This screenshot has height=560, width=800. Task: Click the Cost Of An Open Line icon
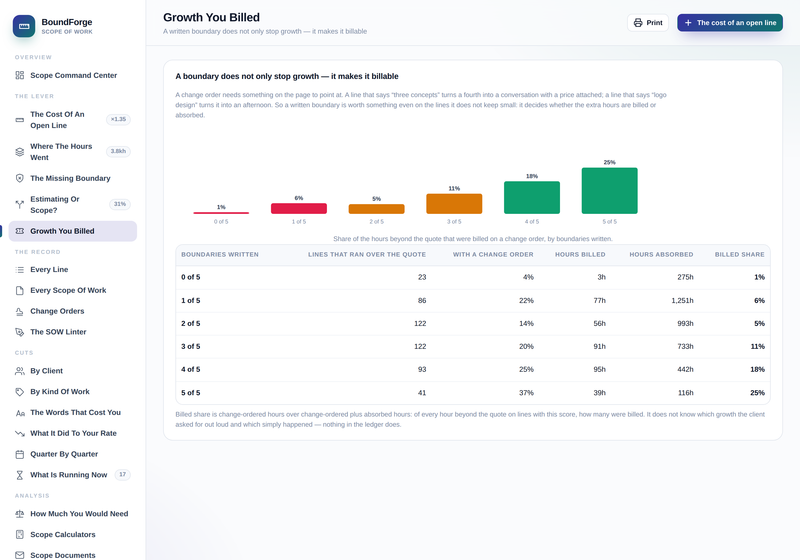(19, 120)
